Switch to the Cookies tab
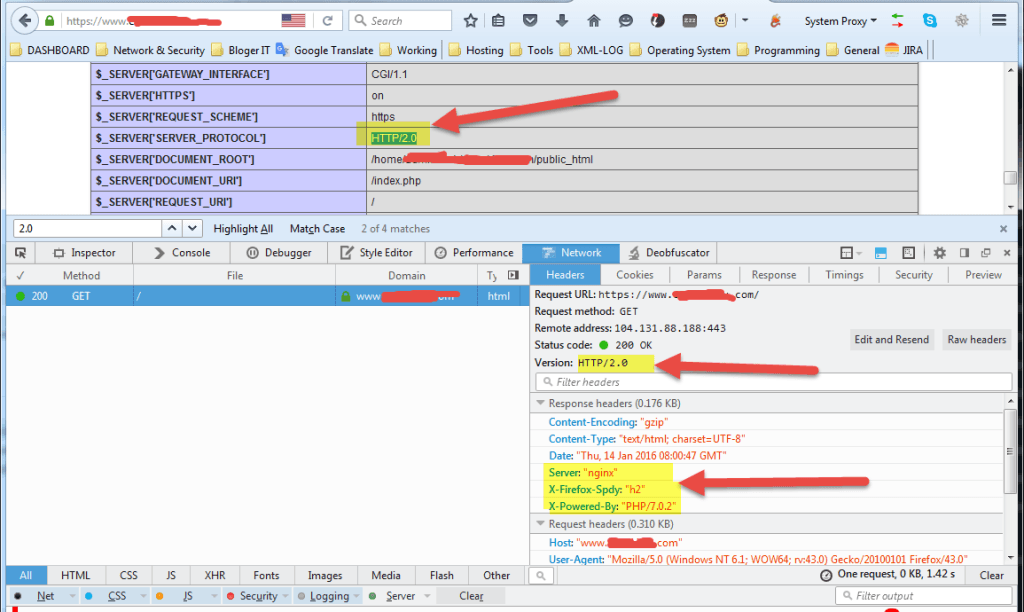1024x612 pixels. coord(635,275)
